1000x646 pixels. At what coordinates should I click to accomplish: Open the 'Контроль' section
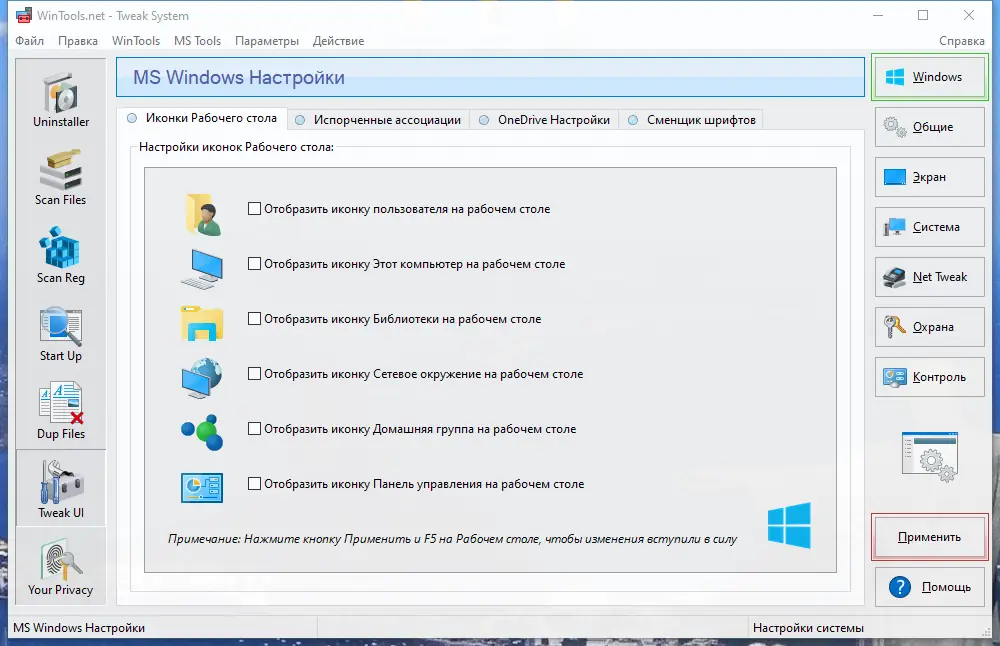930,377
